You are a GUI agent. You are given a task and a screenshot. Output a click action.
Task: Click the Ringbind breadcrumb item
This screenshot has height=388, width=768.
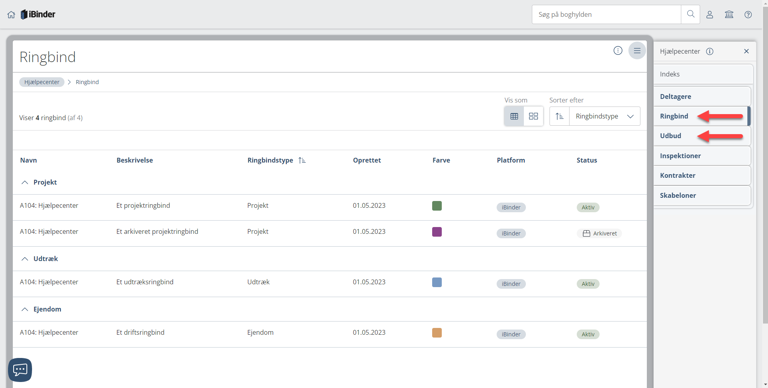87,82
